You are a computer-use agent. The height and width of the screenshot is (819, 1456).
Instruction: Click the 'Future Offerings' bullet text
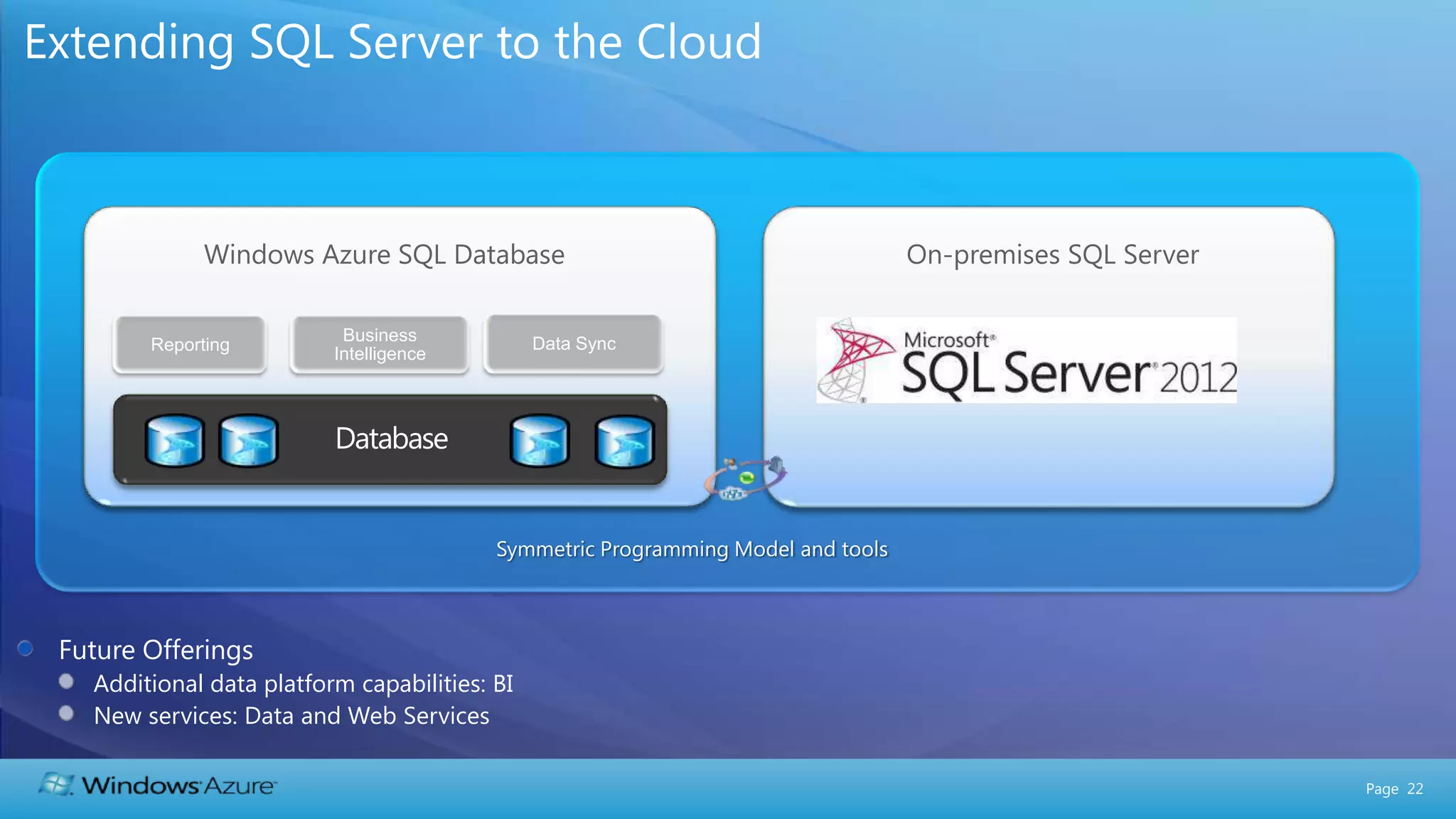click(x=156, y=650)
